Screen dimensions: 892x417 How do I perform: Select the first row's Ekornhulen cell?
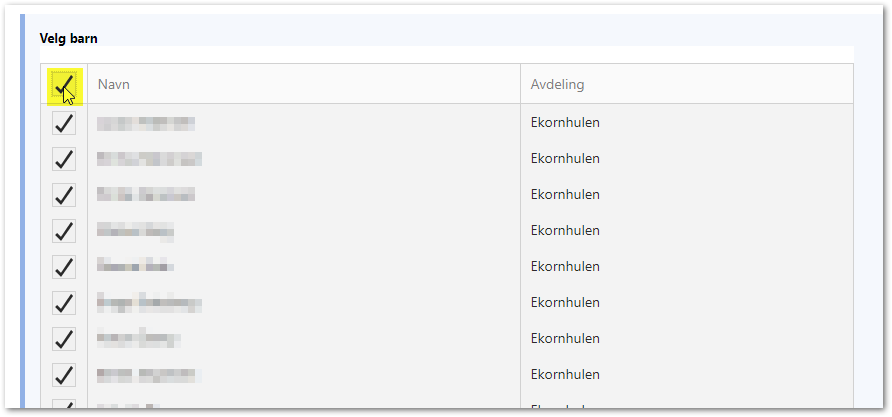tap(565, 122)
